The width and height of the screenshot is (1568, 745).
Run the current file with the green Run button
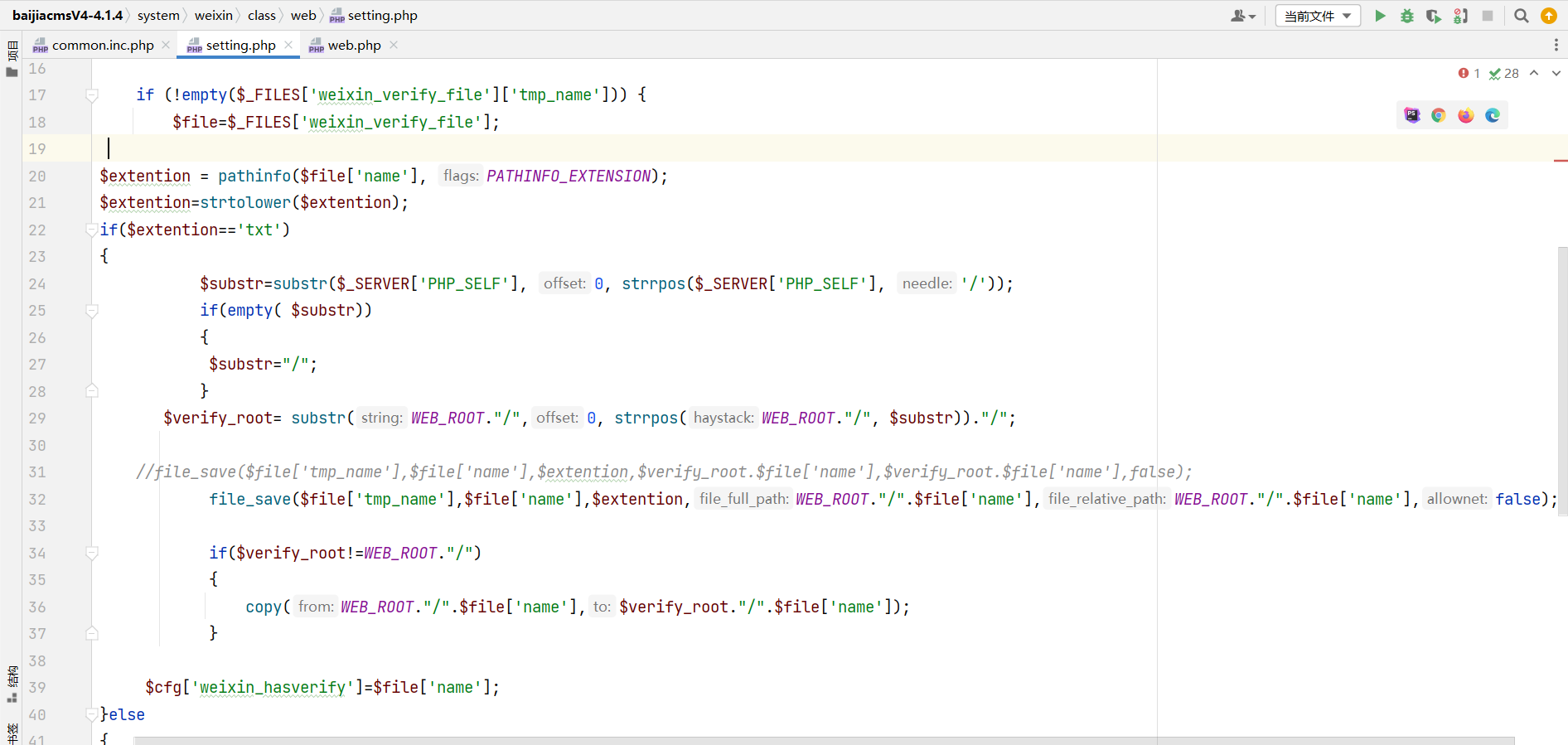[1380, 16]
